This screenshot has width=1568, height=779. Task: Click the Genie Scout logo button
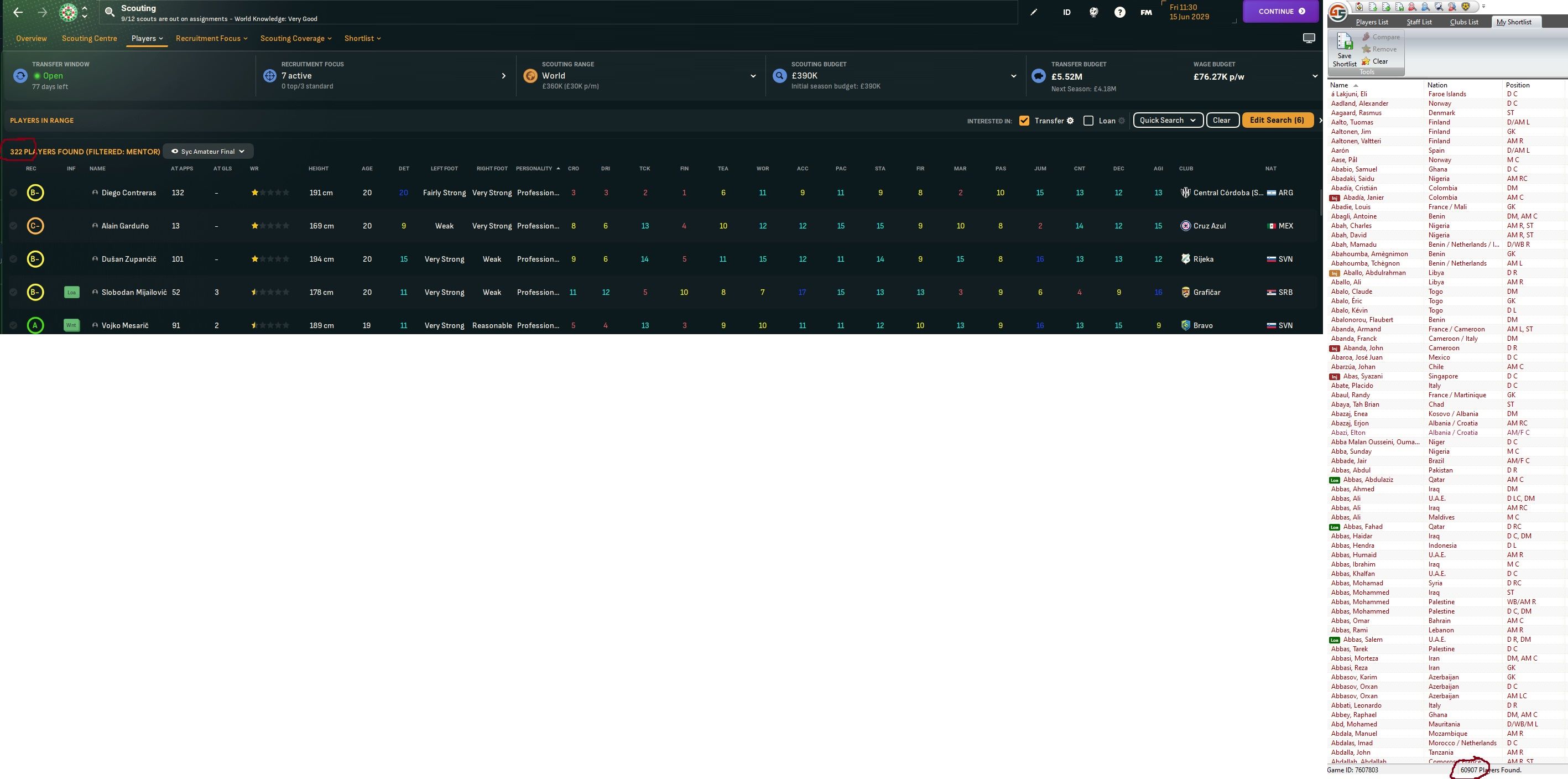1338,12
